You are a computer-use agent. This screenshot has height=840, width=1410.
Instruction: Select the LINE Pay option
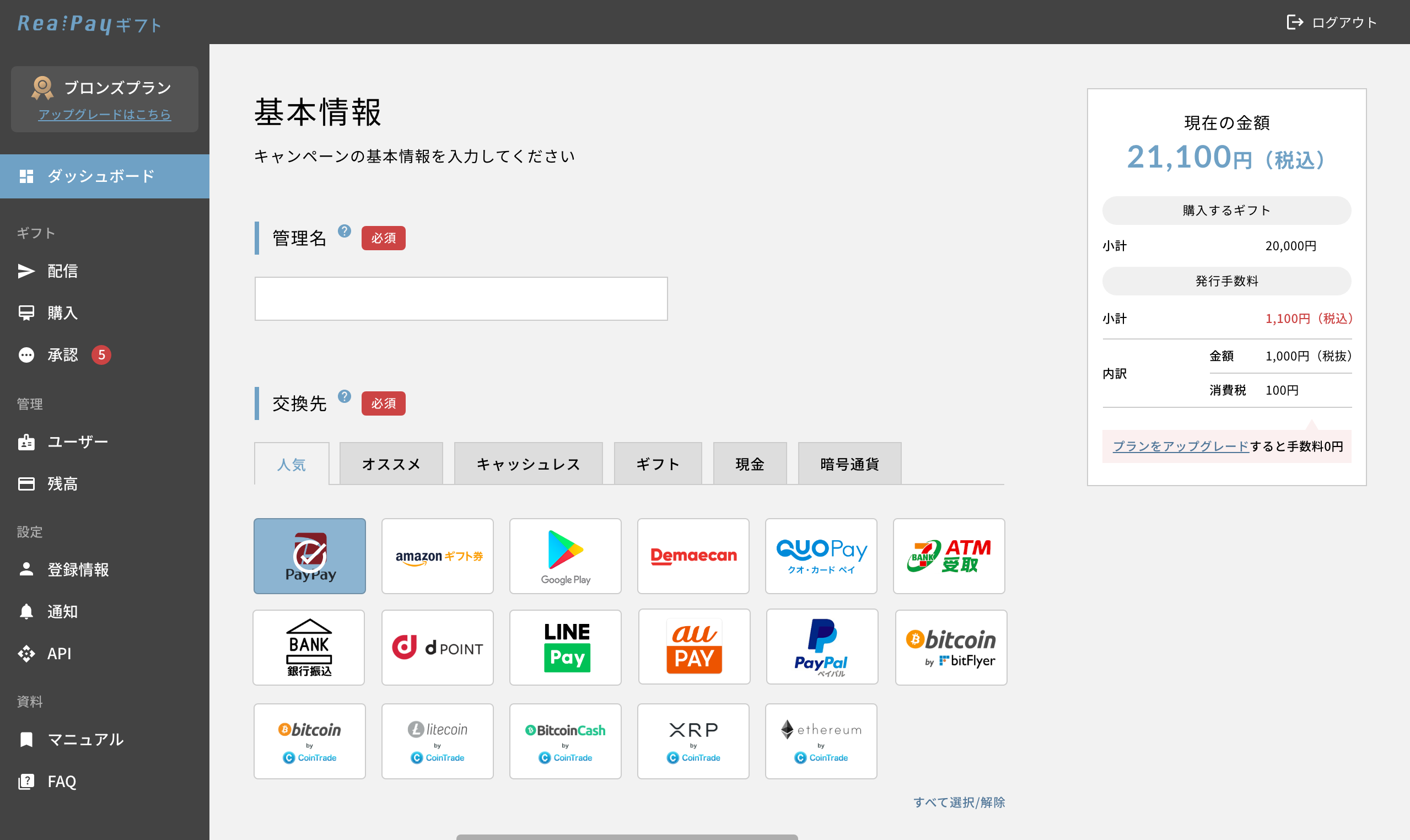[x=566, y=648]
